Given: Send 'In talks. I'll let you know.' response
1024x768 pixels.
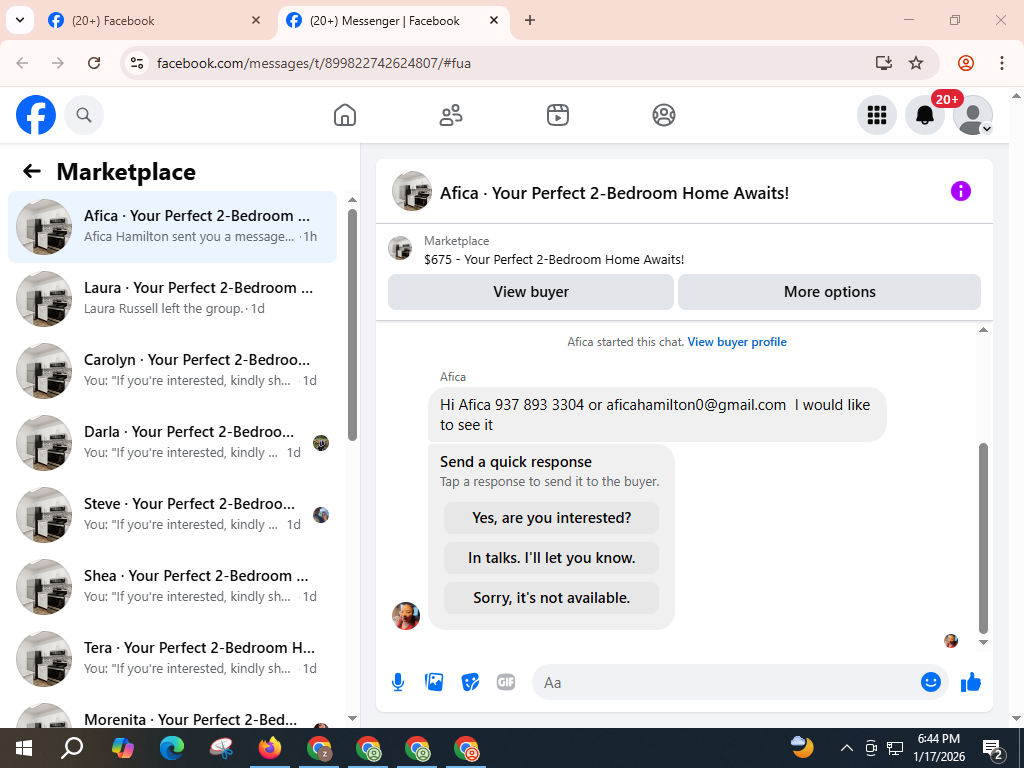Looking at the screenshot, I should 551,558.
